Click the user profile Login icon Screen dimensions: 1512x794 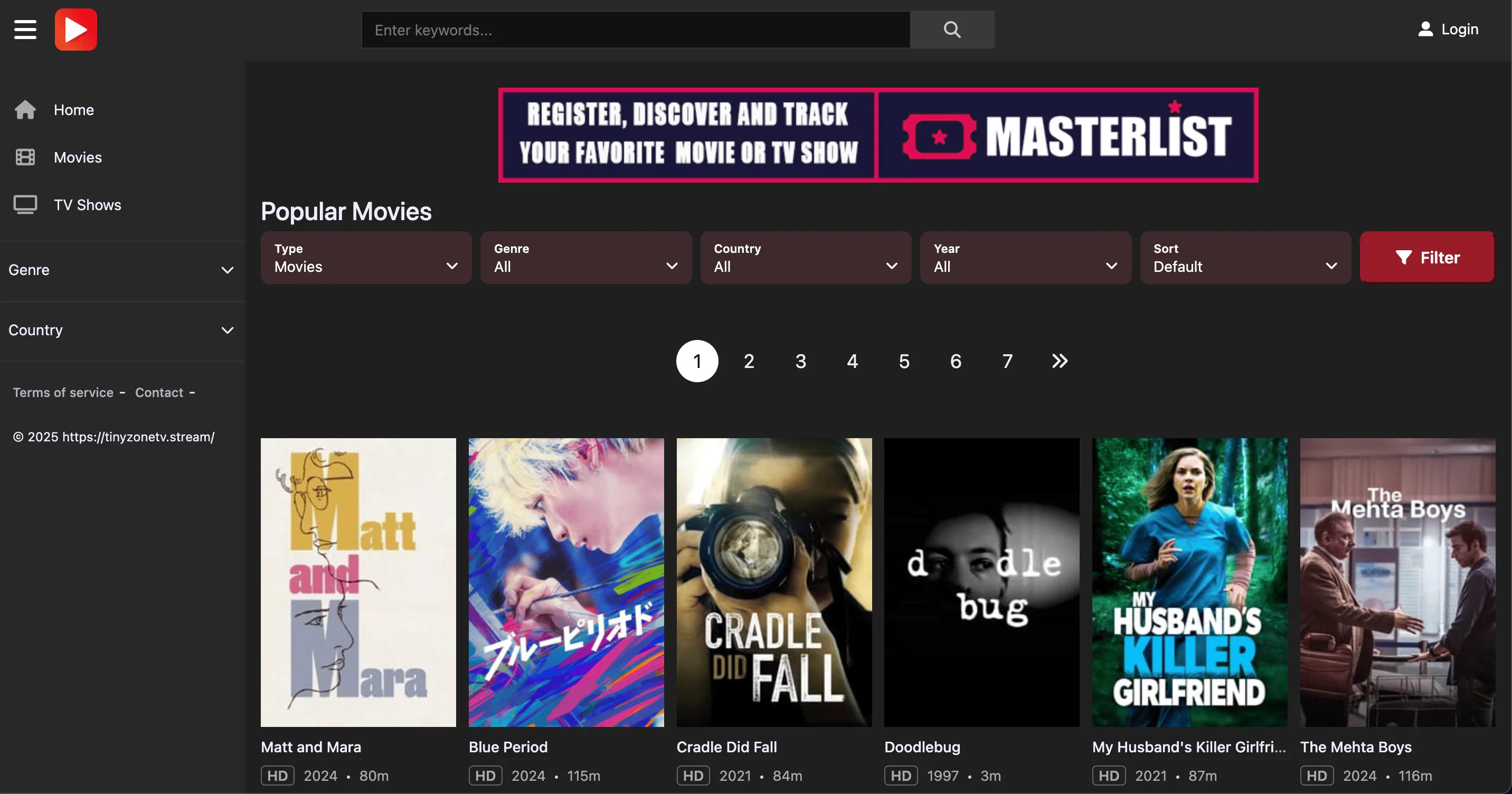click(x=1425, y=30)
